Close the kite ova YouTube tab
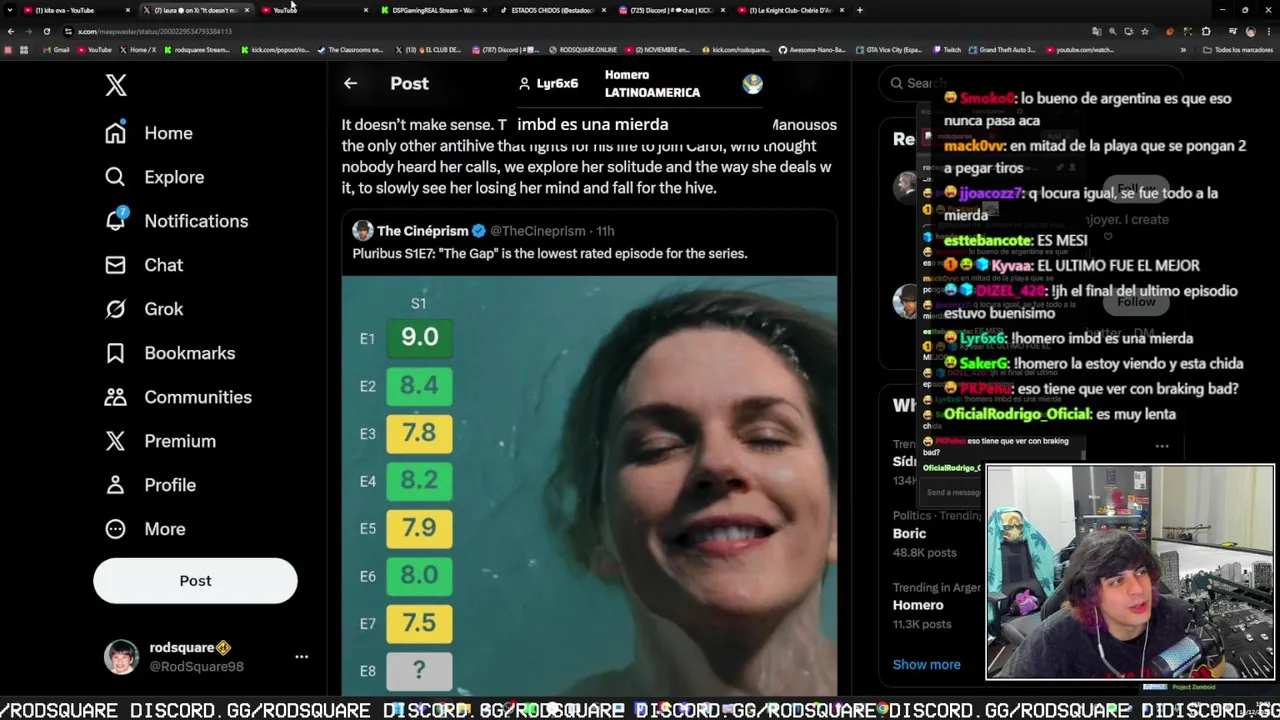The width and height of the screenshot is (1280, 720). (127, 10)
